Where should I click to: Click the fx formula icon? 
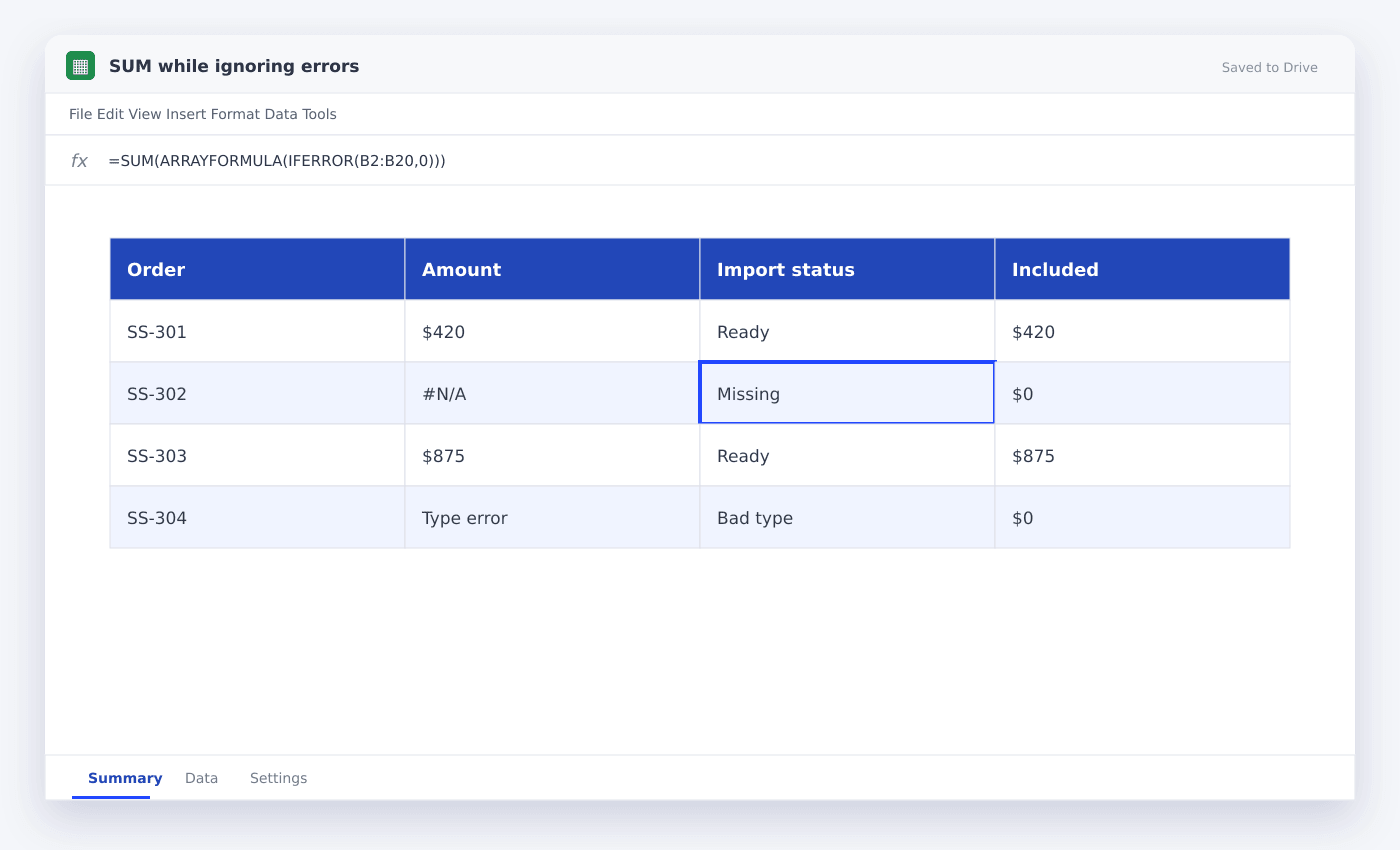(x=79, y=161)
